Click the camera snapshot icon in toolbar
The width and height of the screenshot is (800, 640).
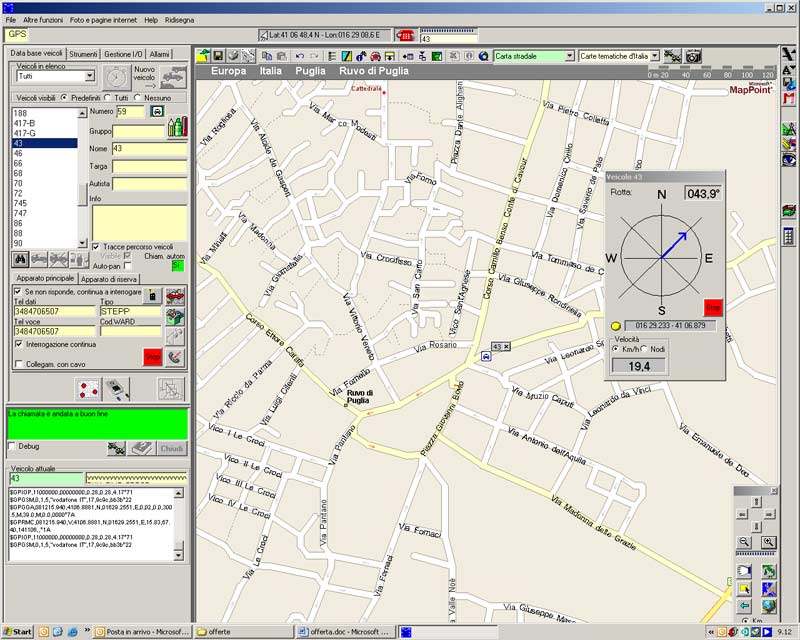[693, 56]
